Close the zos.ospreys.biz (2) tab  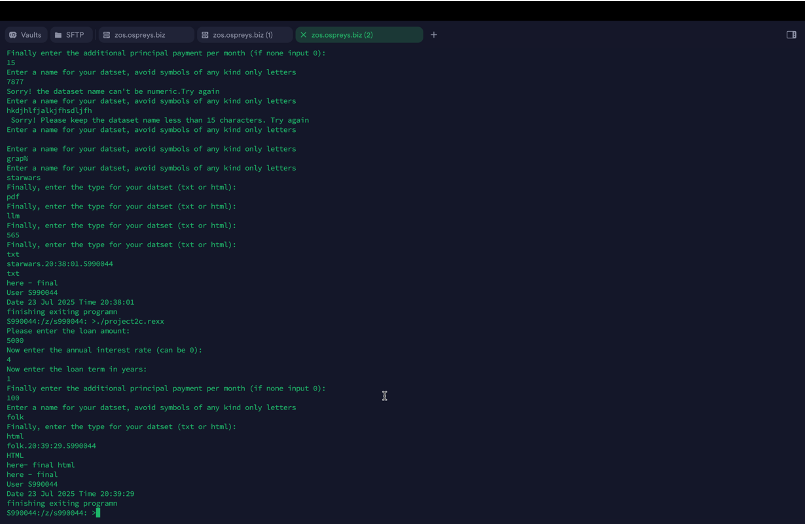[x=303, y=35]
